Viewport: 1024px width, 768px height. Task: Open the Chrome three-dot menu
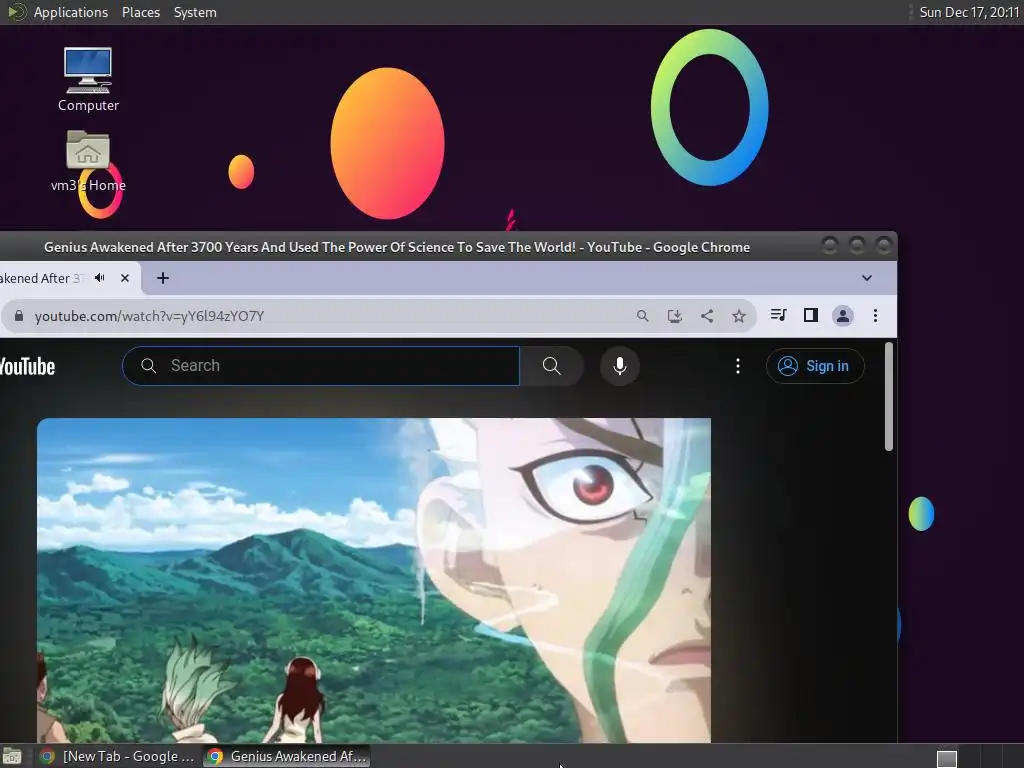875,316
